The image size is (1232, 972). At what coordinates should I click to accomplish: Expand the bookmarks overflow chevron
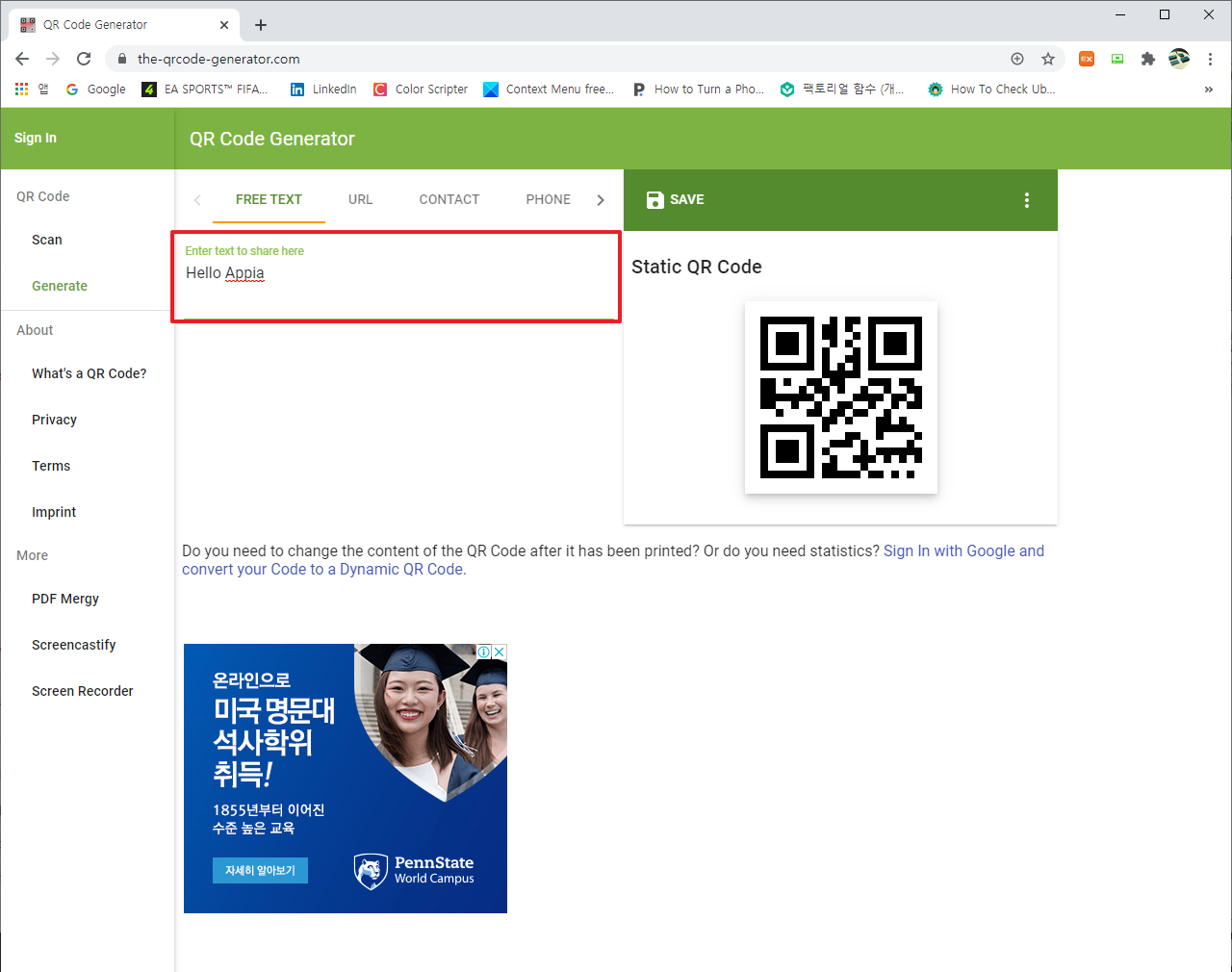pos(1209,89)
